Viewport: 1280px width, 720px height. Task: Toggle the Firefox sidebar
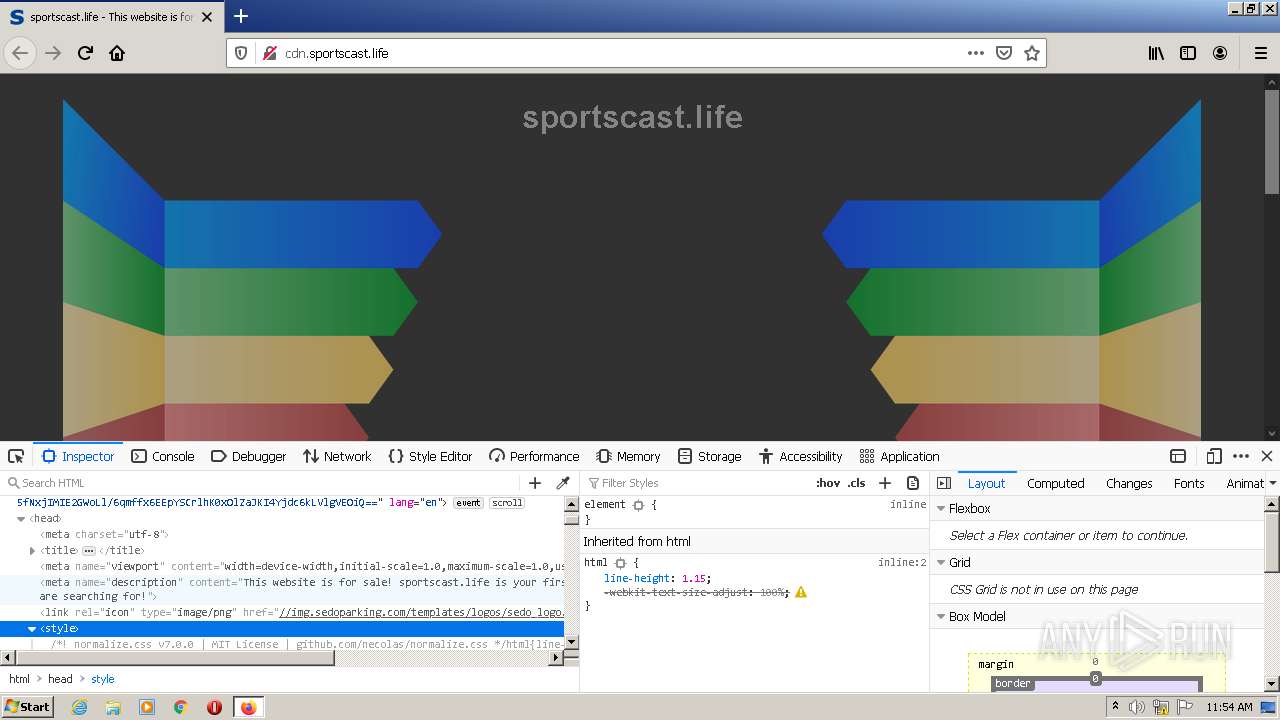pos(1188,53)
